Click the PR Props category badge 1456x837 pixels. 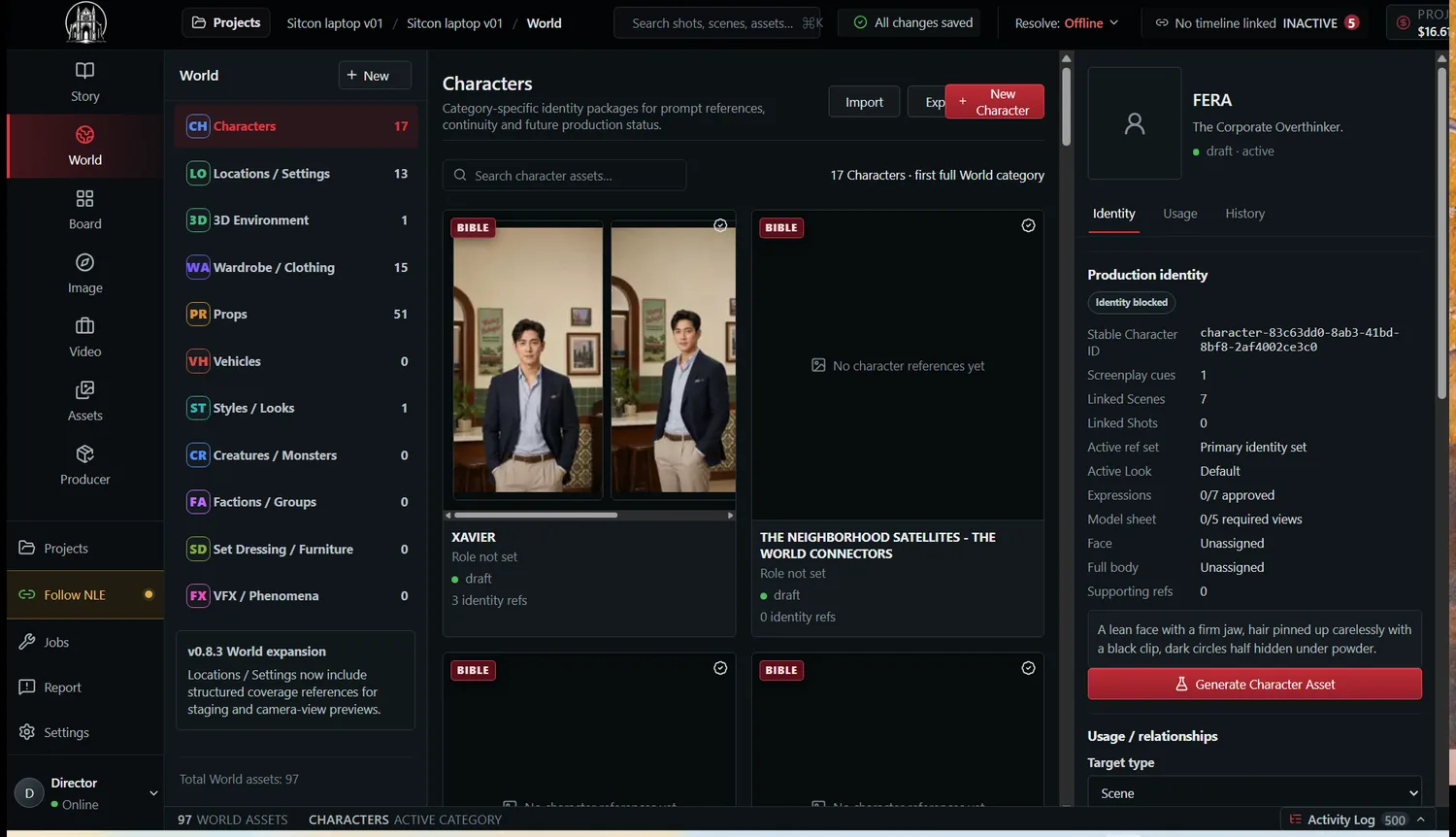(x=198, y=315)
